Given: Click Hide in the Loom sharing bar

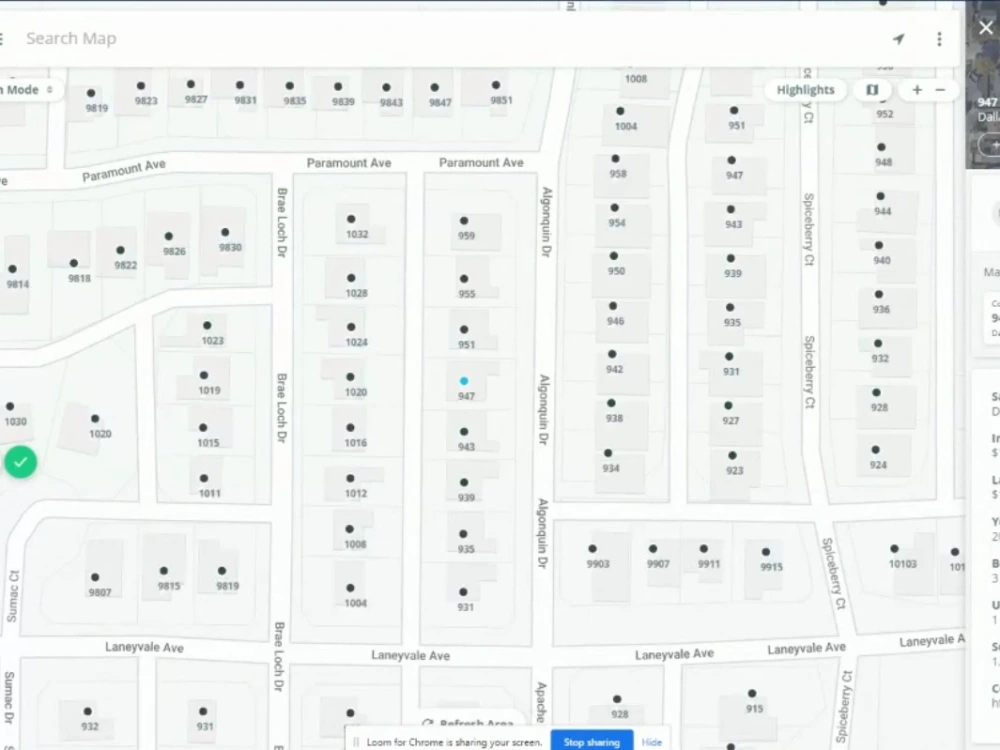Looking at the screenshot, I should [652, 742].
